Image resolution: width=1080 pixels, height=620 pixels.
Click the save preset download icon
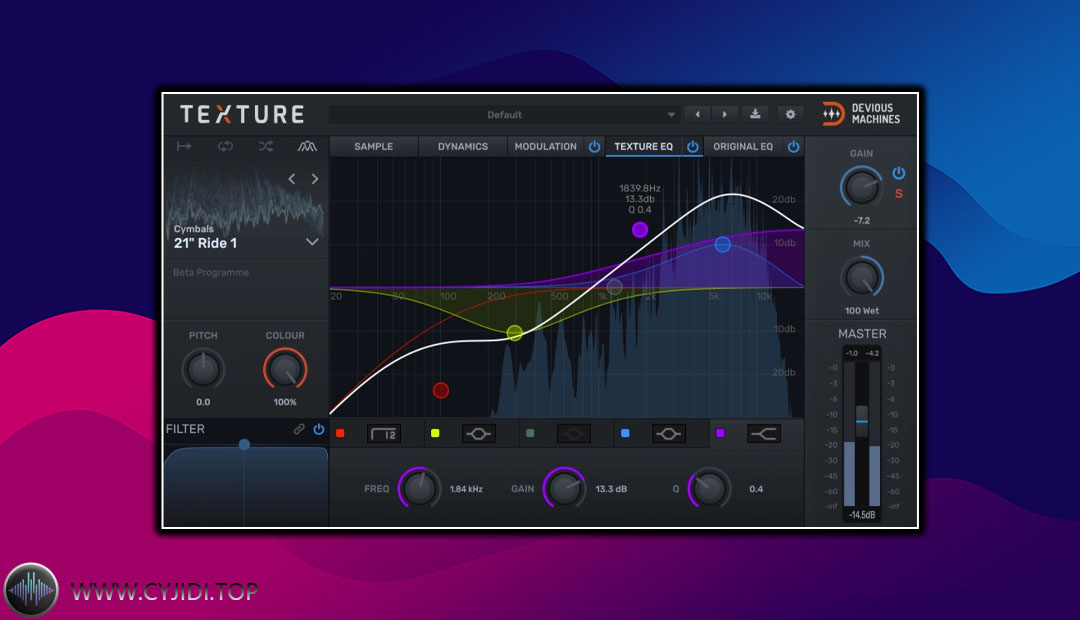point(756,114)
